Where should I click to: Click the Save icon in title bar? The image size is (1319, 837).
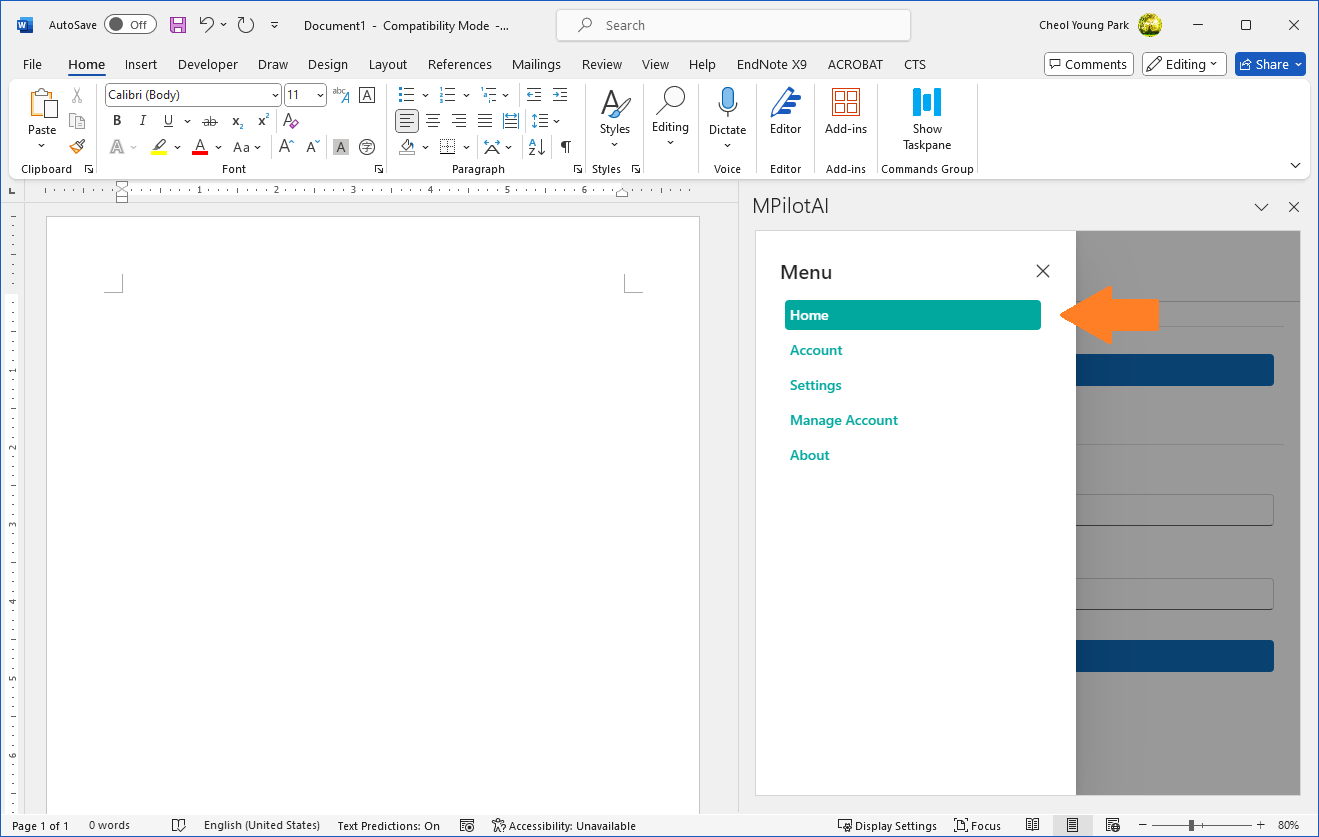[x=178, y=25]
